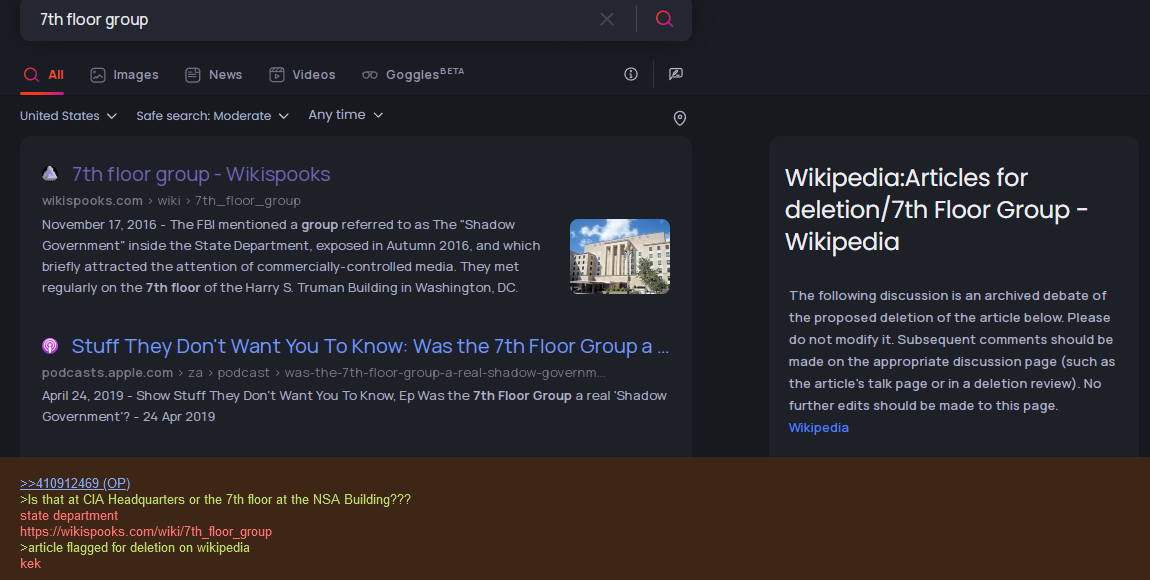Click the 'Wikipedia:Articles for deletion' infobox title
The height and width of the screenshot is (580, 1150).
point(936,210)
